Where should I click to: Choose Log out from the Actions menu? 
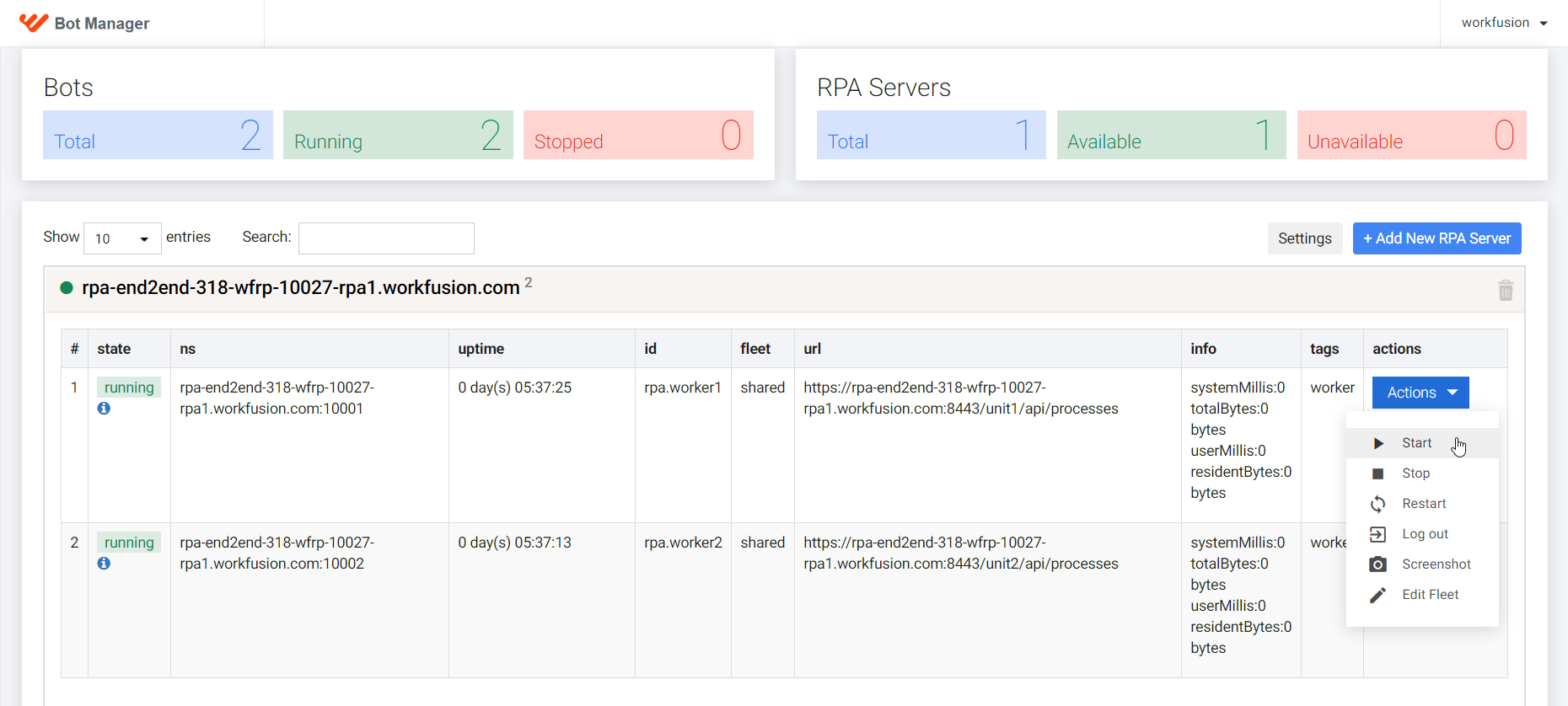pos(1422,534)
